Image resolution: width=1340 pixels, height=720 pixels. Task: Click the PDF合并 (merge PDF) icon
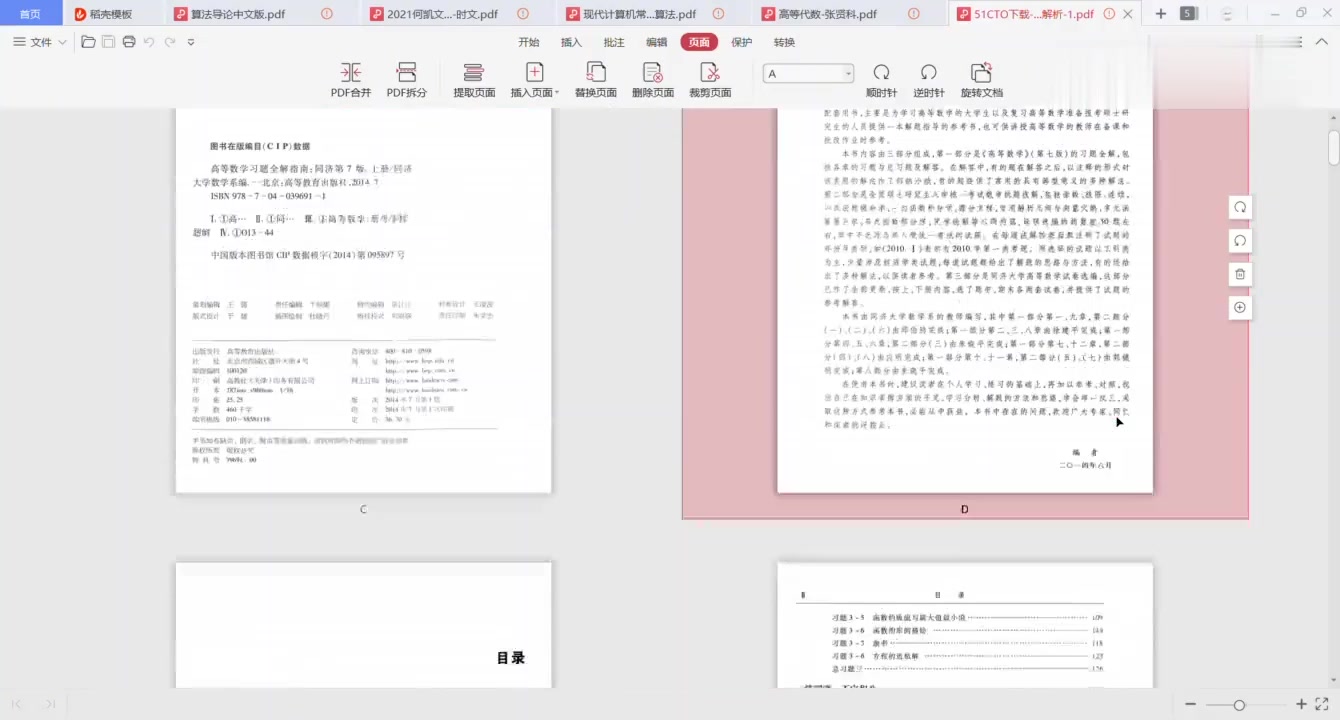click(351, 80)
